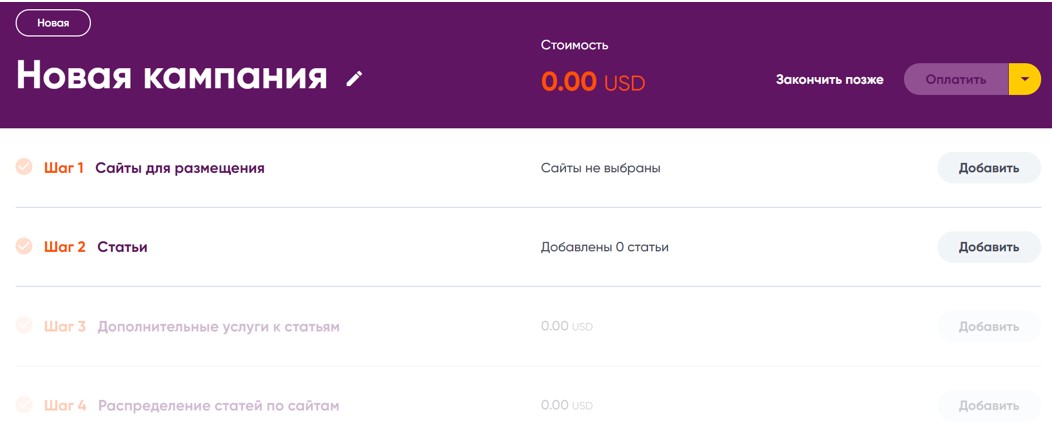Add articles via Добавить in Шаг 2
Screen dimensions: 1052x434
point(988,247)
